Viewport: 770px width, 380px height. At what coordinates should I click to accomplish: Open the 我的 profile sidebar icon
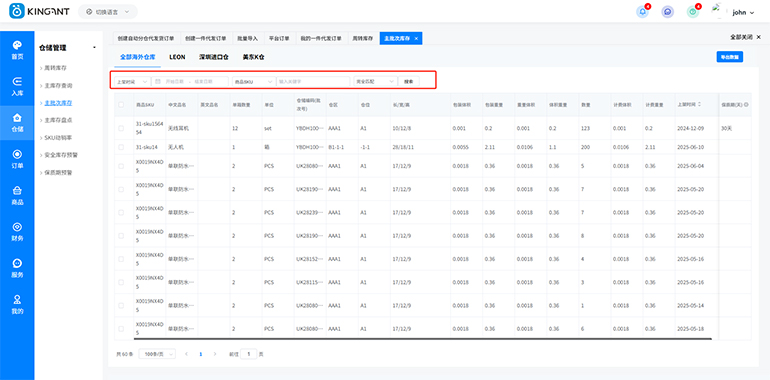click(x=17, y=304)
